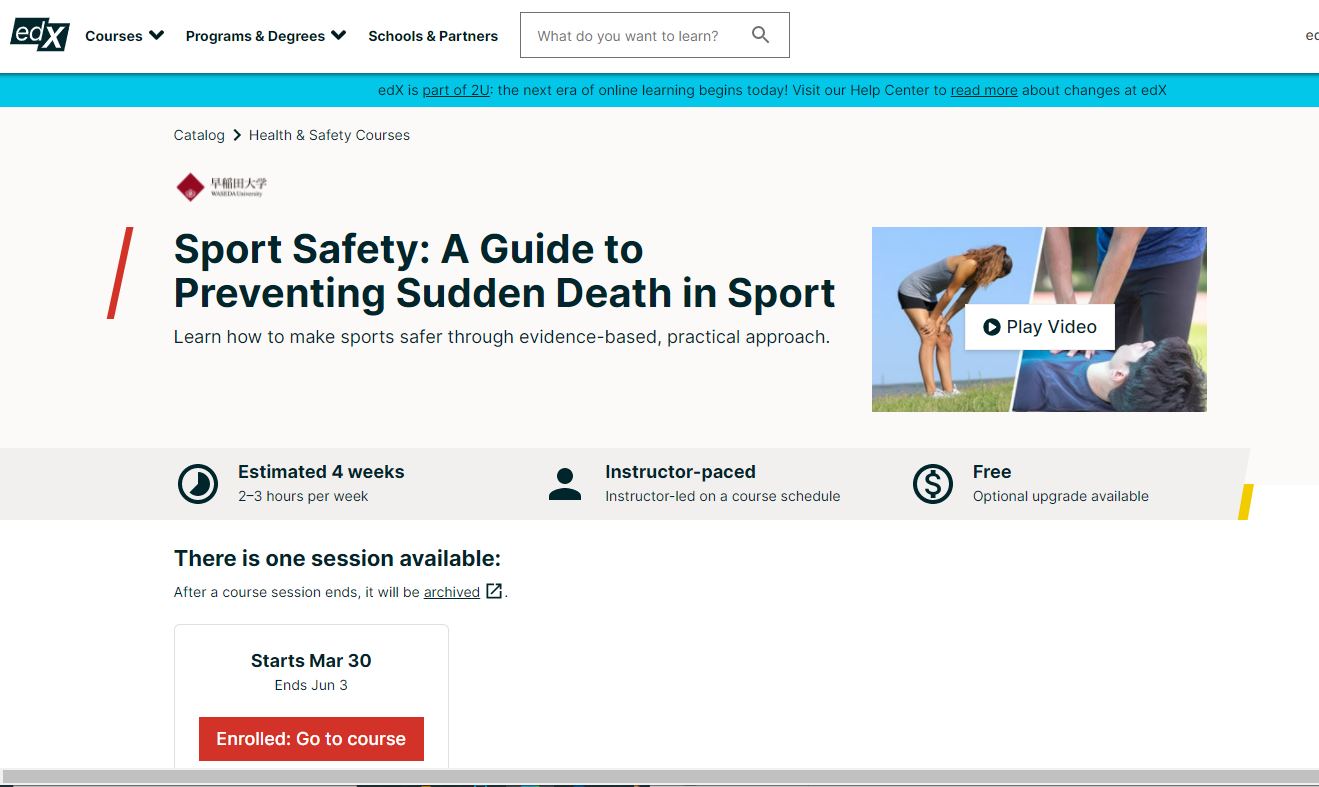Click the edX logo
Image resolution: width=1319 pixels, height=787 pixels.
point(40,35)
